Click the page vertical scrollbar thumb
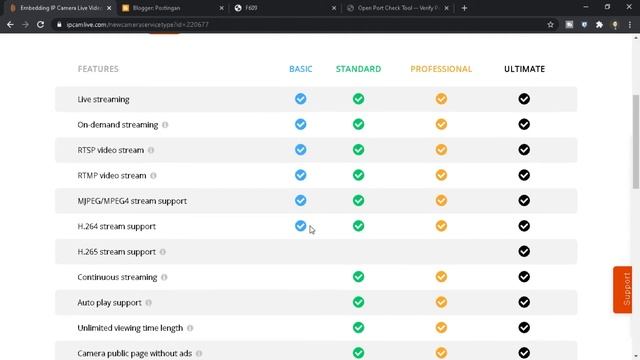Screen dimensions: 640x360 [x=636, y=141]
